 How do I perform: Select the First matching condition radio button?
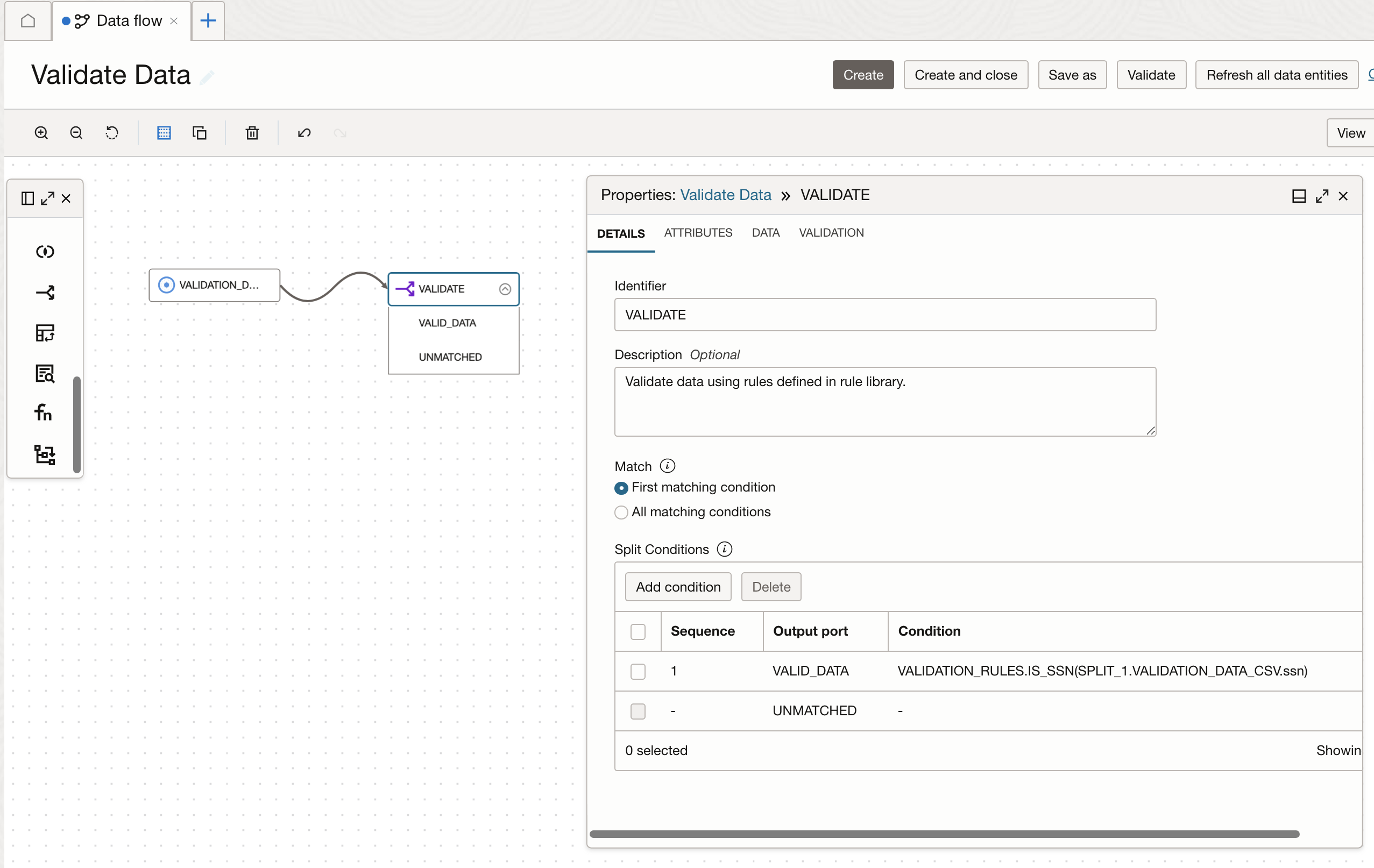(621, 488)
